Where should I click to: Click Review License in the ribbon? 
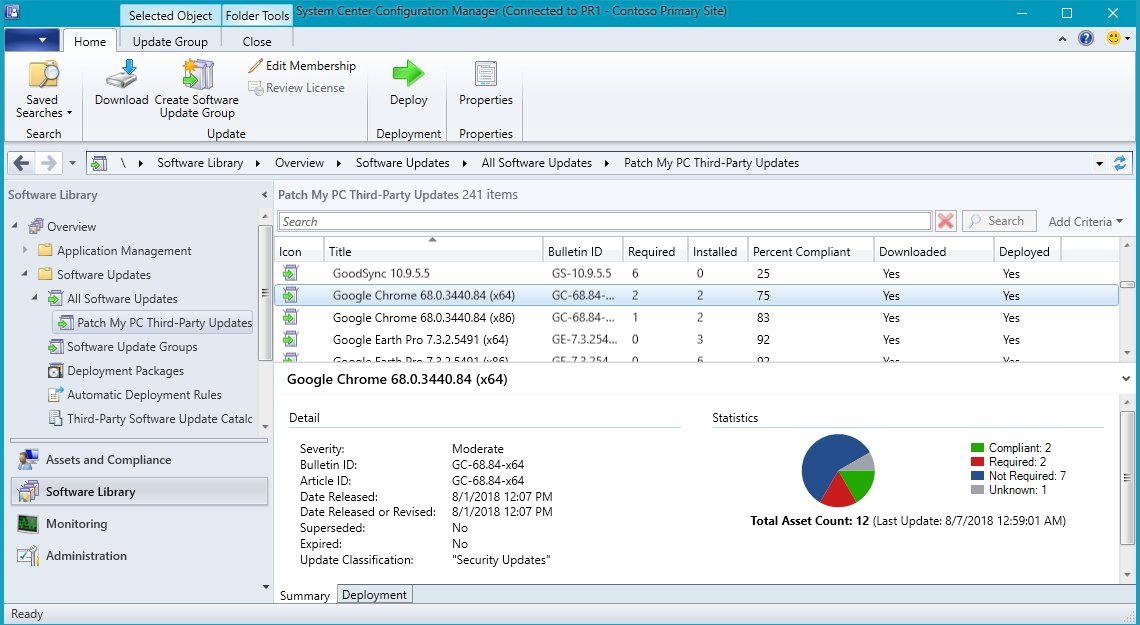point(297,88)
